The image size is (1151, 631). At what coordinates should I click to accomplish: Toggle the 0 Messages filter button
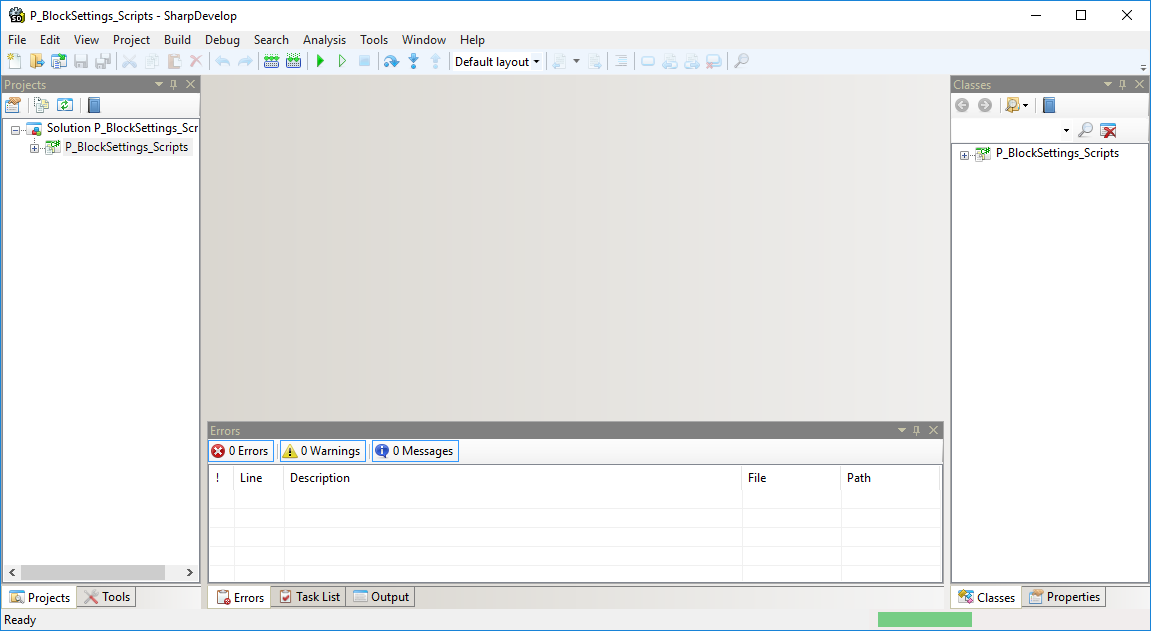click(414, 451)
